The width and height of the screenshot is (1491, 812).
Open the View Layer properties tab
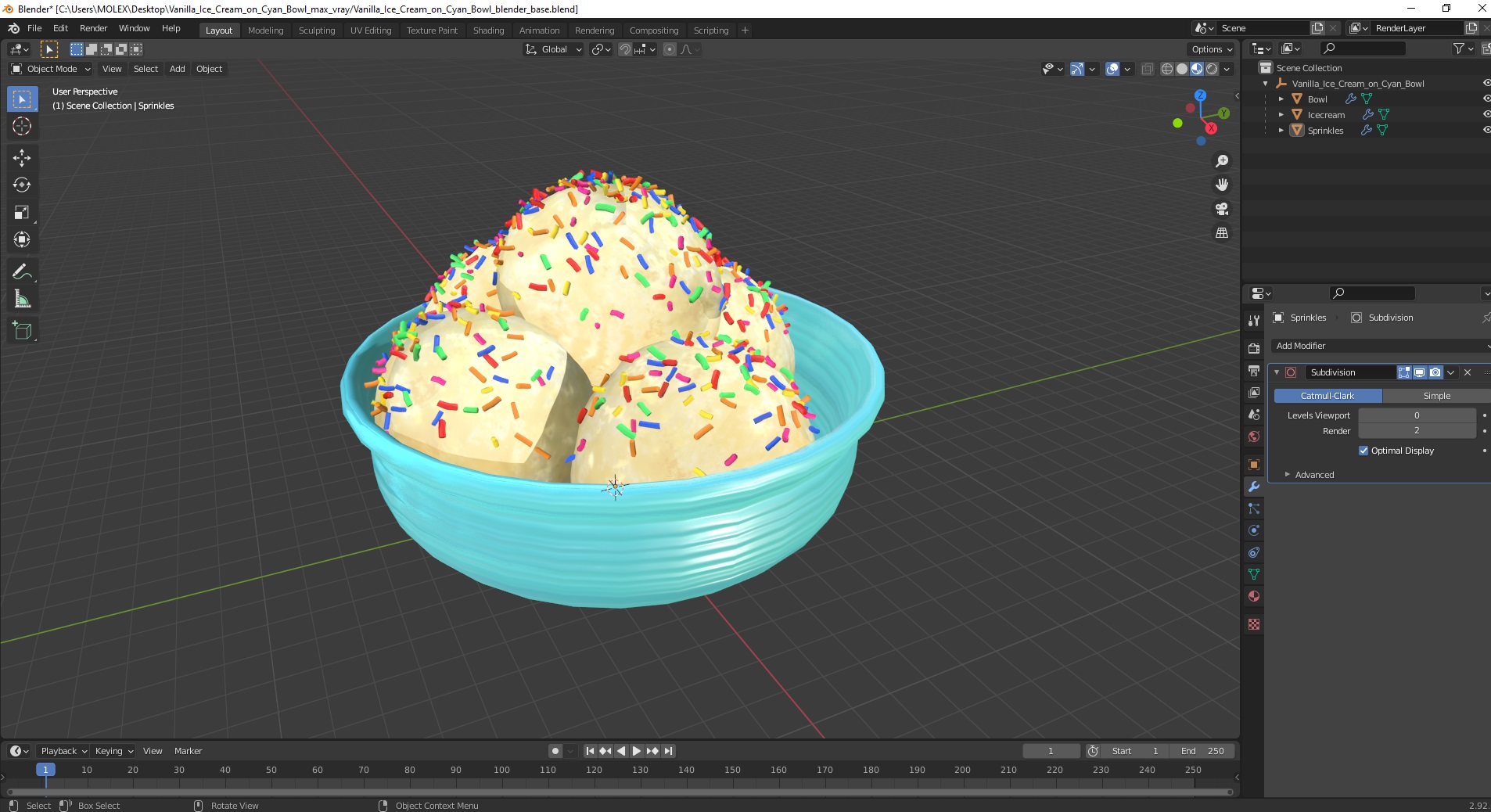pos(1254,393)
